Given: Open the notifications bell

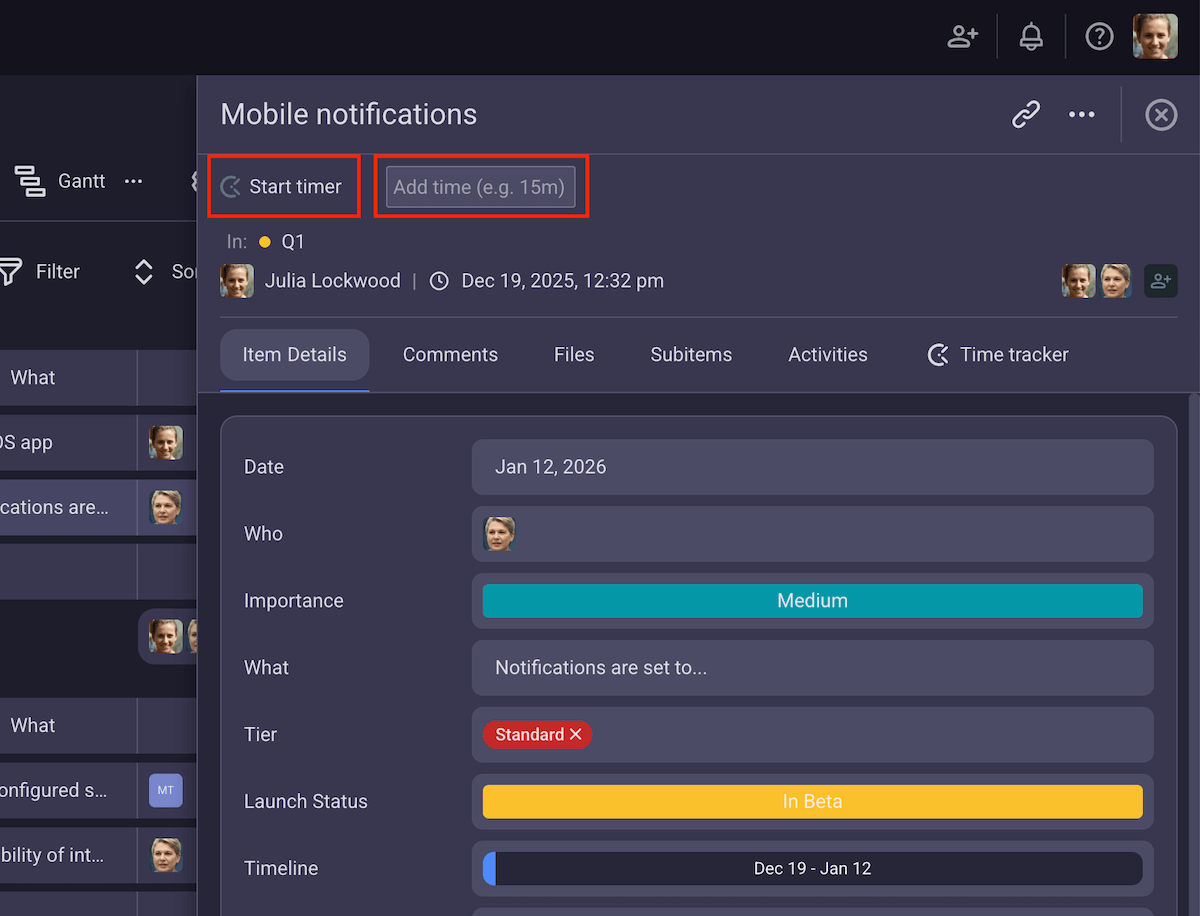Looking at the screenshot, I should [x=1031, y=36].
